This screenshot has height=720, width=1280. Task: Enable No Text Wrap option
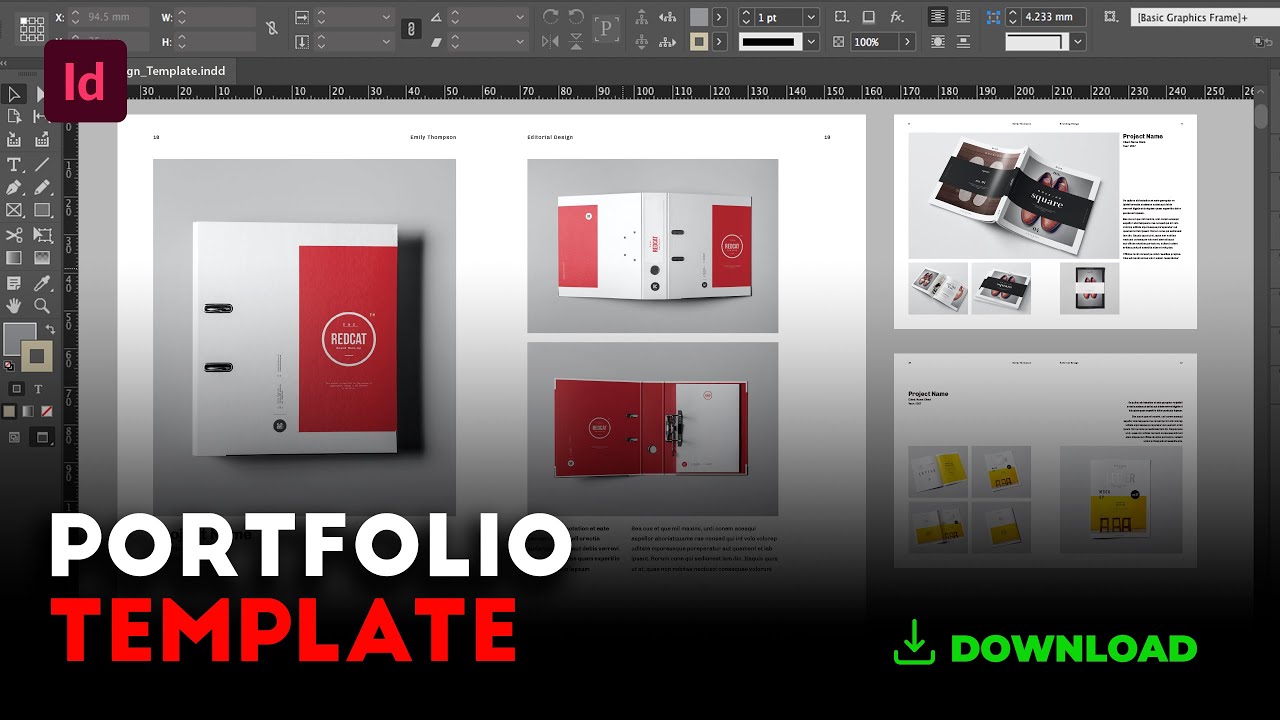[x=938, y=17]
